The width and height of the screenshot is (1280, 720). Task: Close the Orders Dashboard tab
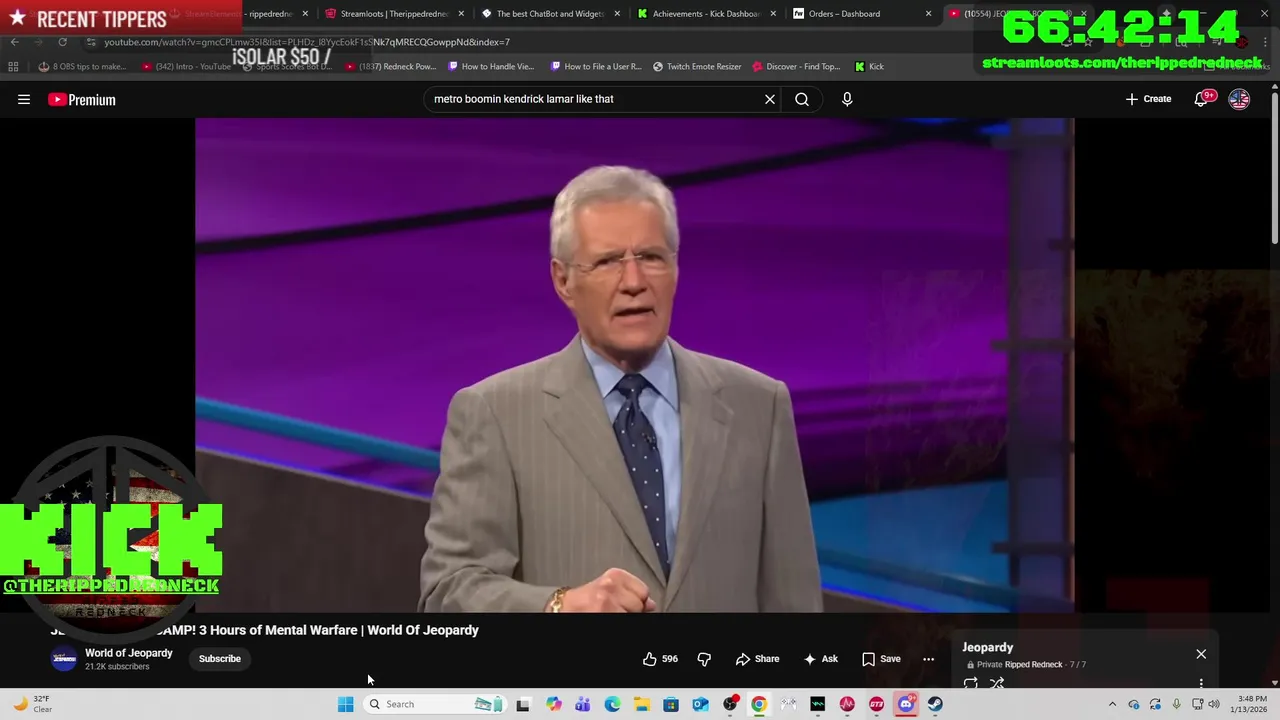coord(929,14)
